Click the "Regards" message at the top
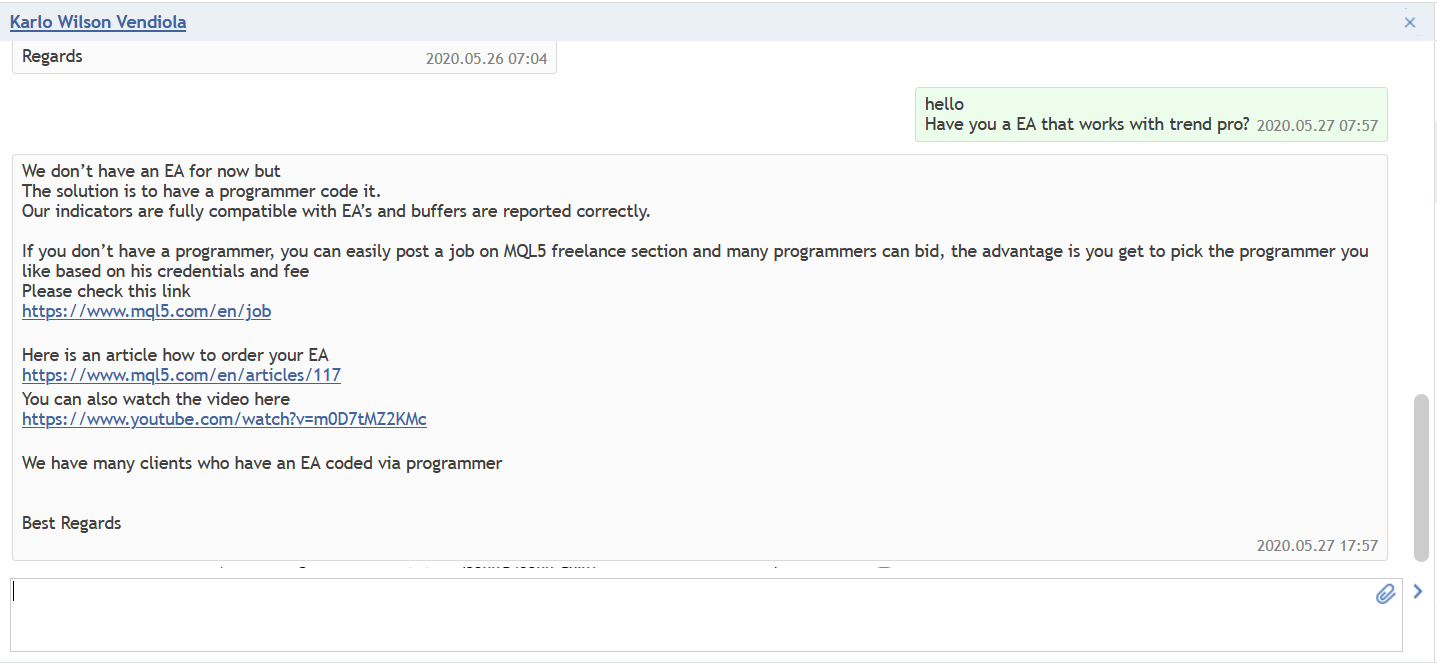This screenshot has height=663, width=1437. (52, 57)
